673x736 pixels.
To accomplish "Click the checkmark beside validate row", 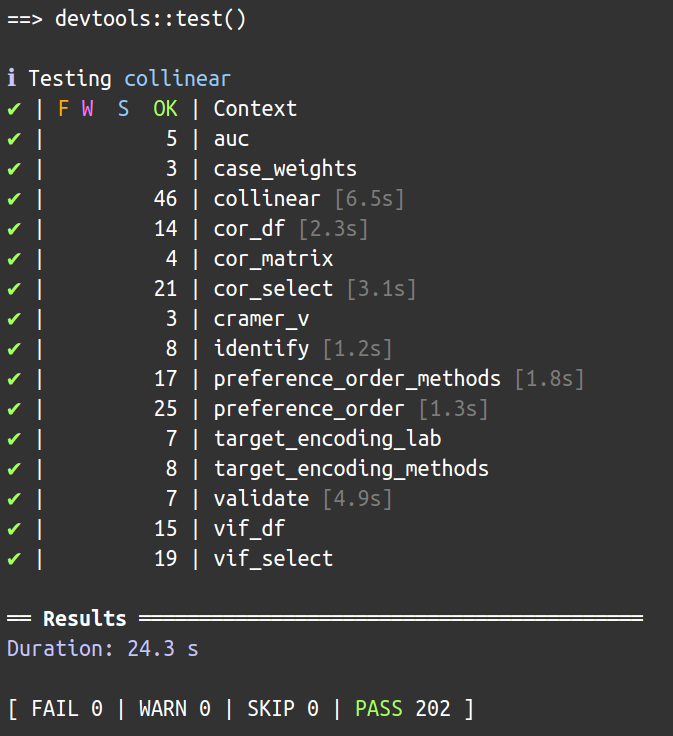I will 14,498.
